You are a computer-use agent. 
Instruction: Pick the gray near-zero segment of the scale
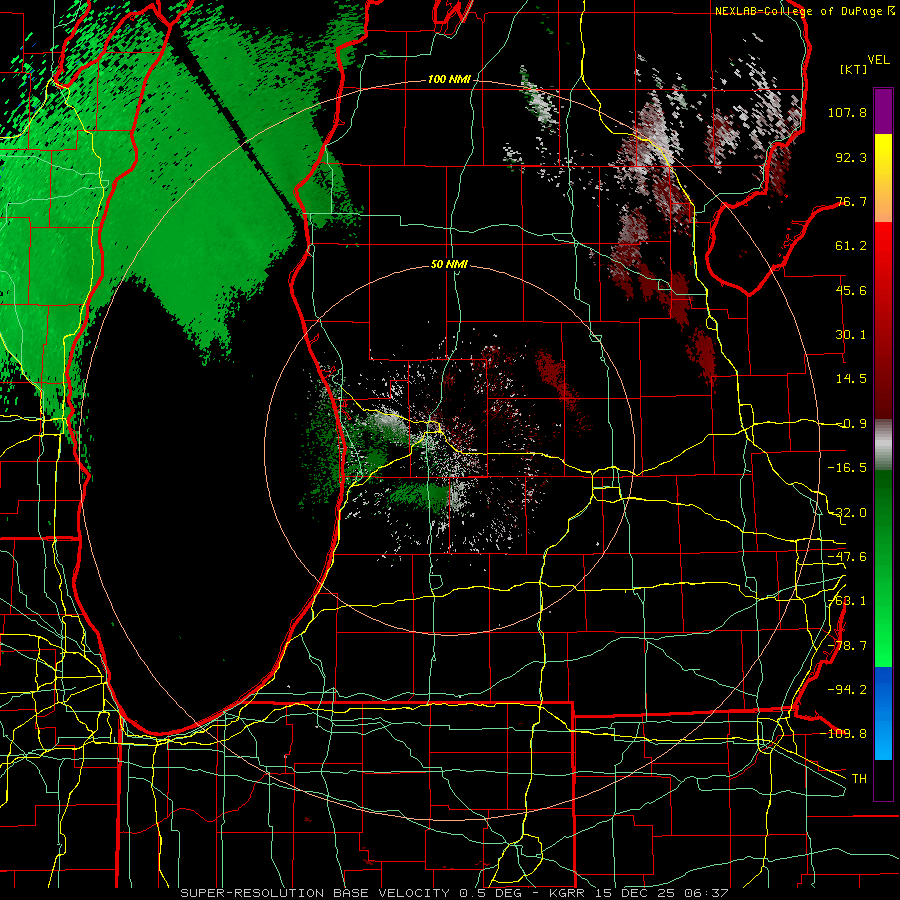883,445
